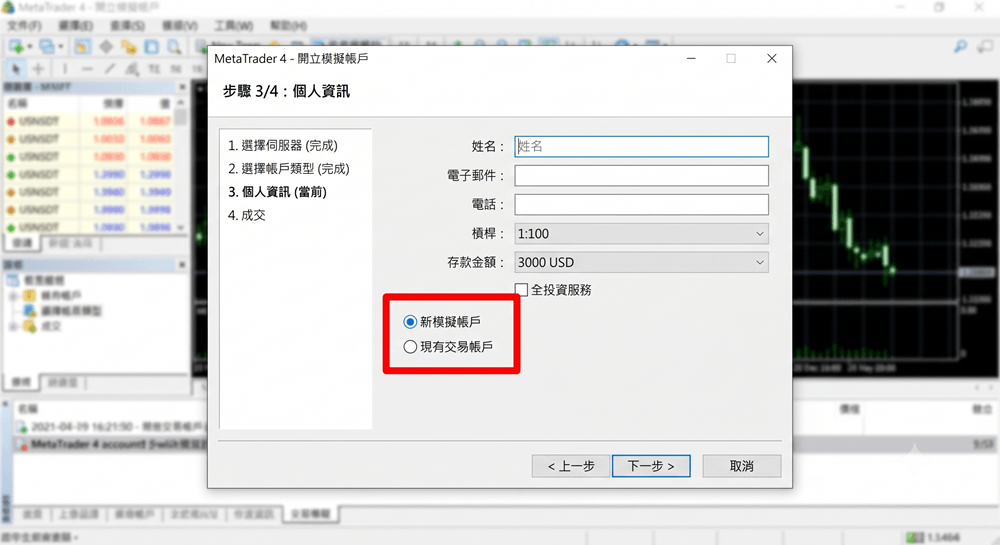Select the Horizontal Line drawing tool

[x=87, y=68]
